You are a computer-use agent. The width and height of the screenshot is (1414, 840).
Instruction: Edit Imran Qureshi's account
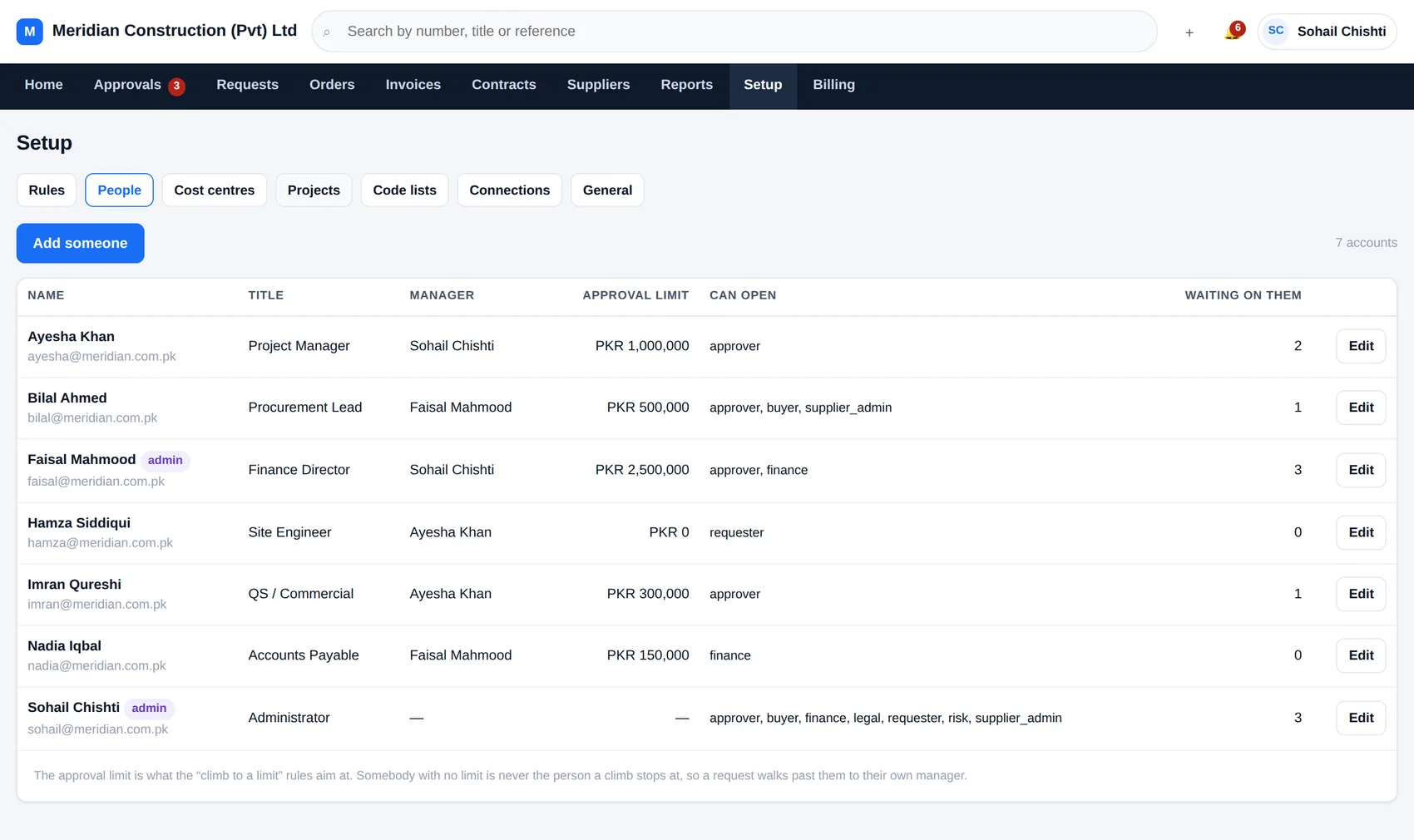pos(1361,594)
